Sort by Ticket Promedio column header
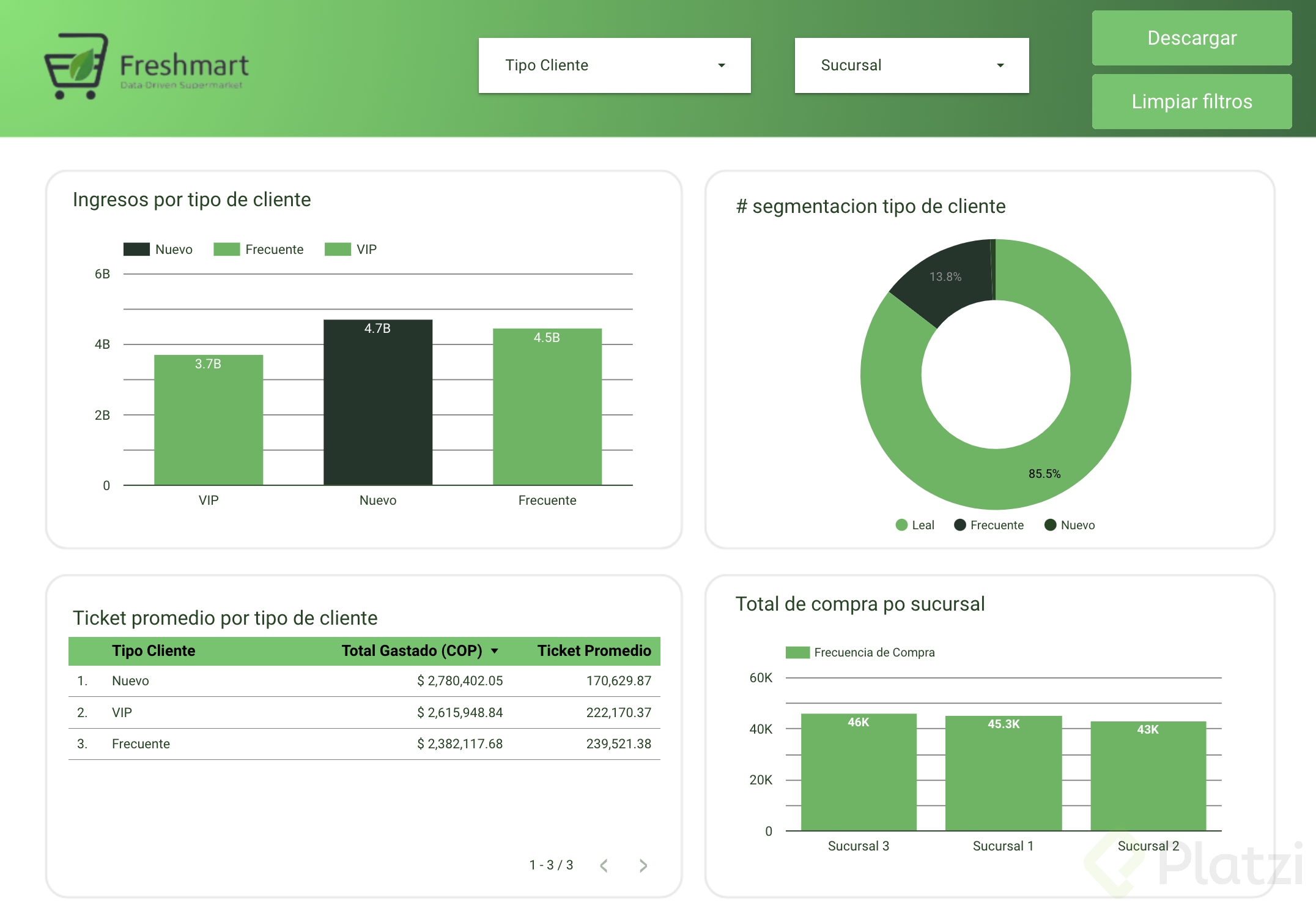This screenshot has height=908, width=1316. click(x=594, y=651)
